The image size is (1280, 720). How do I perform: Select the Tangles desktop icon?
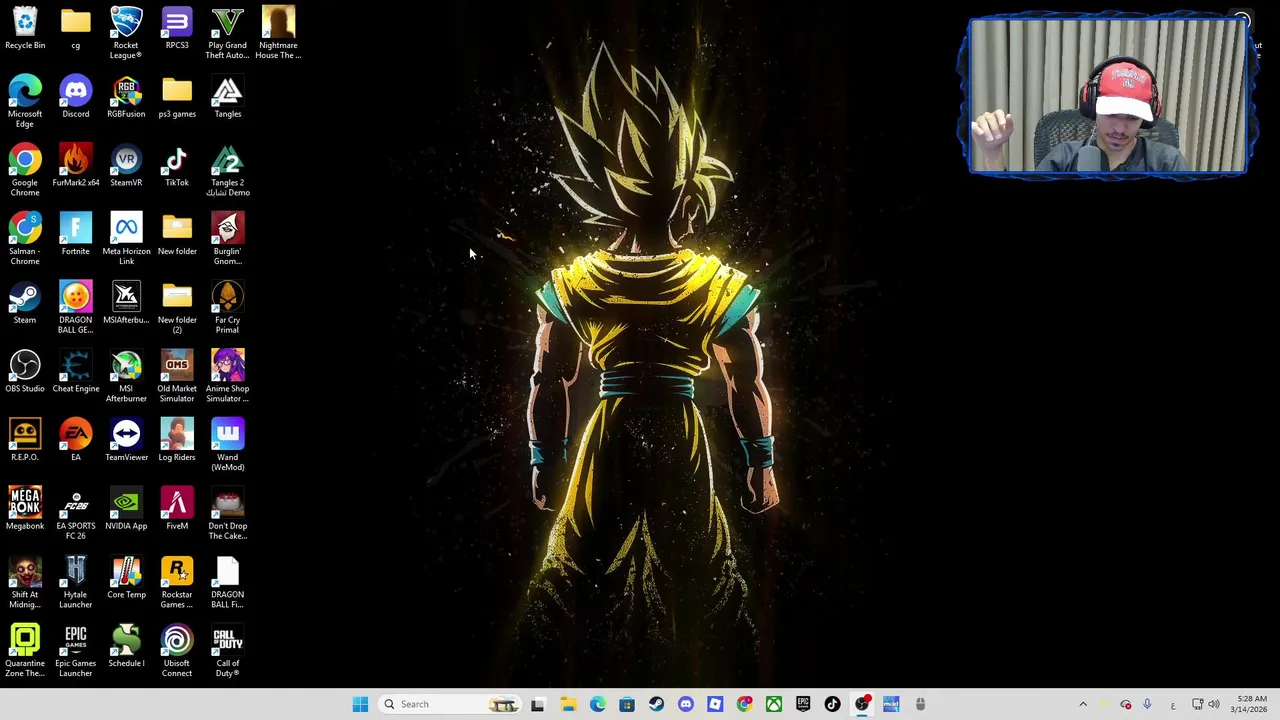[227, 97]
